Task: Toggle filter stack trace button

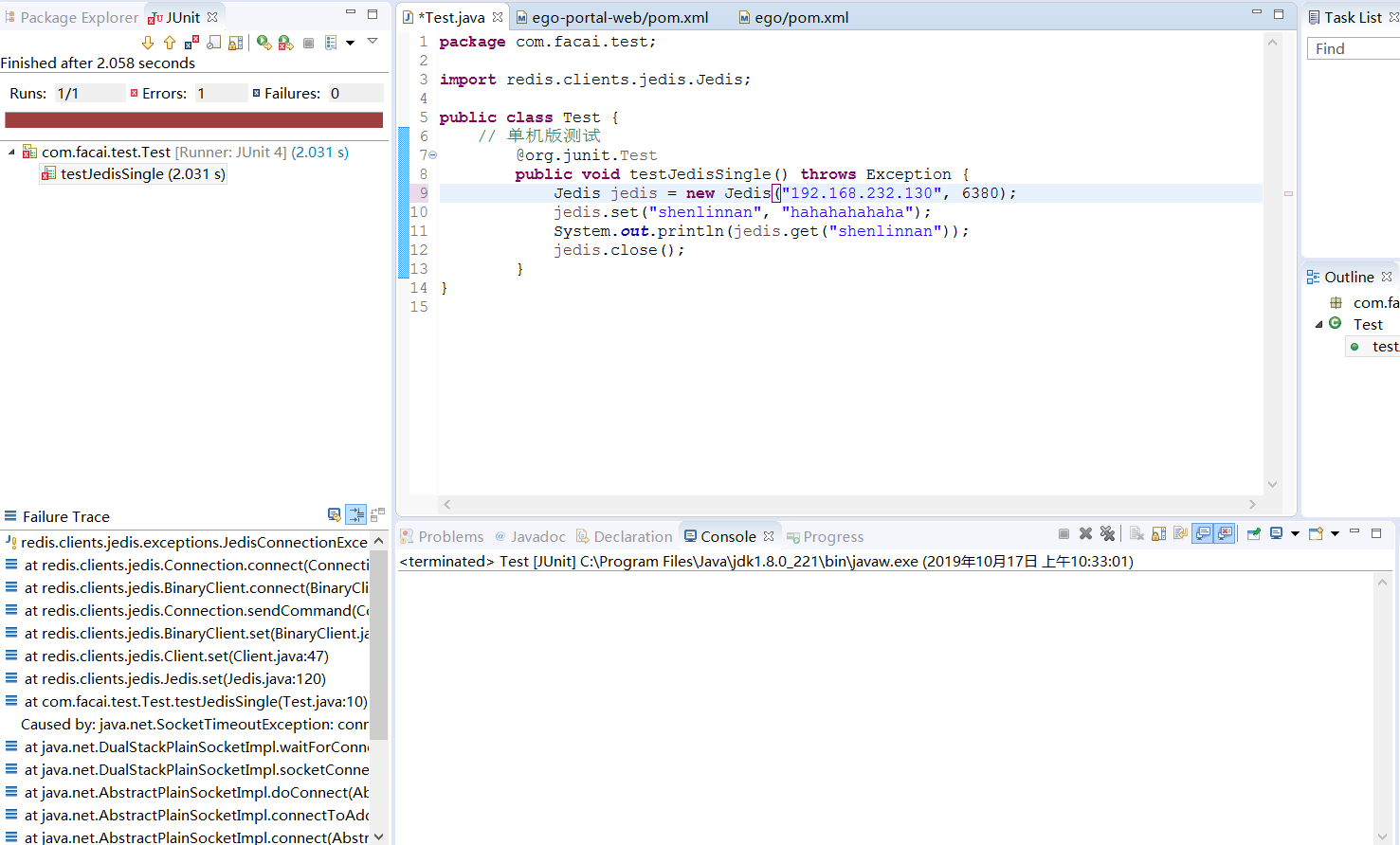Action: pos(356,514)
